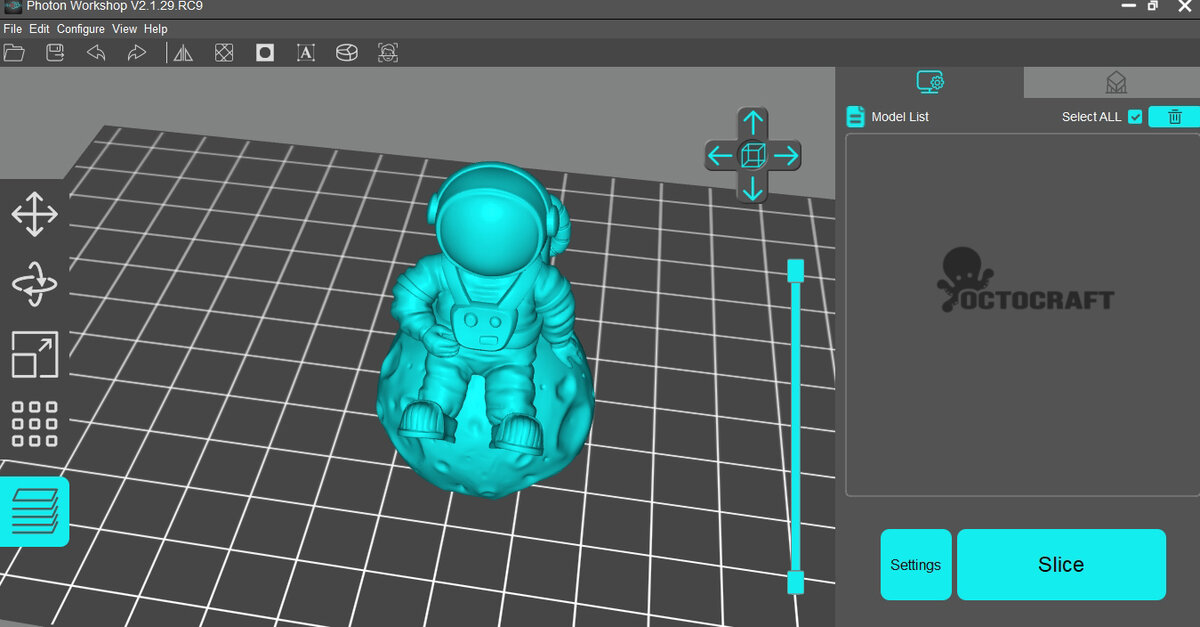
Task: Open the Configure menu
Action: [81, 29]
